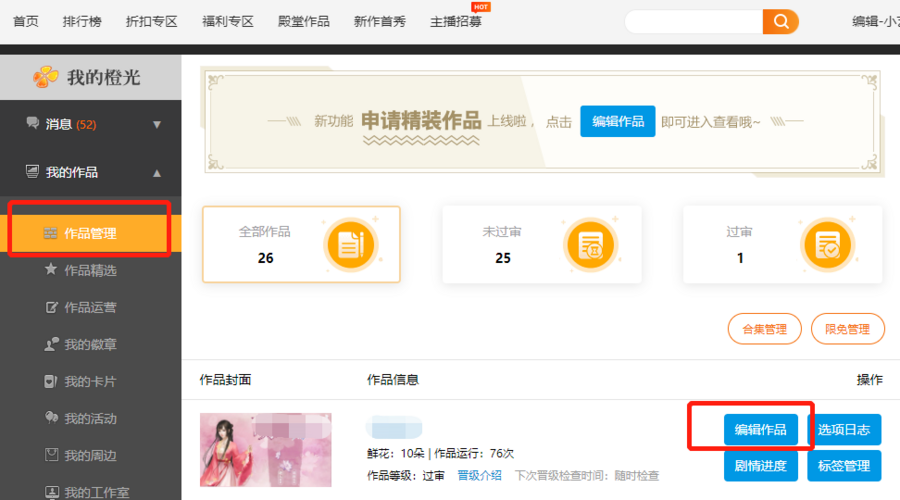Click the 全部作品 document icon
The image size is (900, 500).
pyautogui.click(x=350, y=244)
